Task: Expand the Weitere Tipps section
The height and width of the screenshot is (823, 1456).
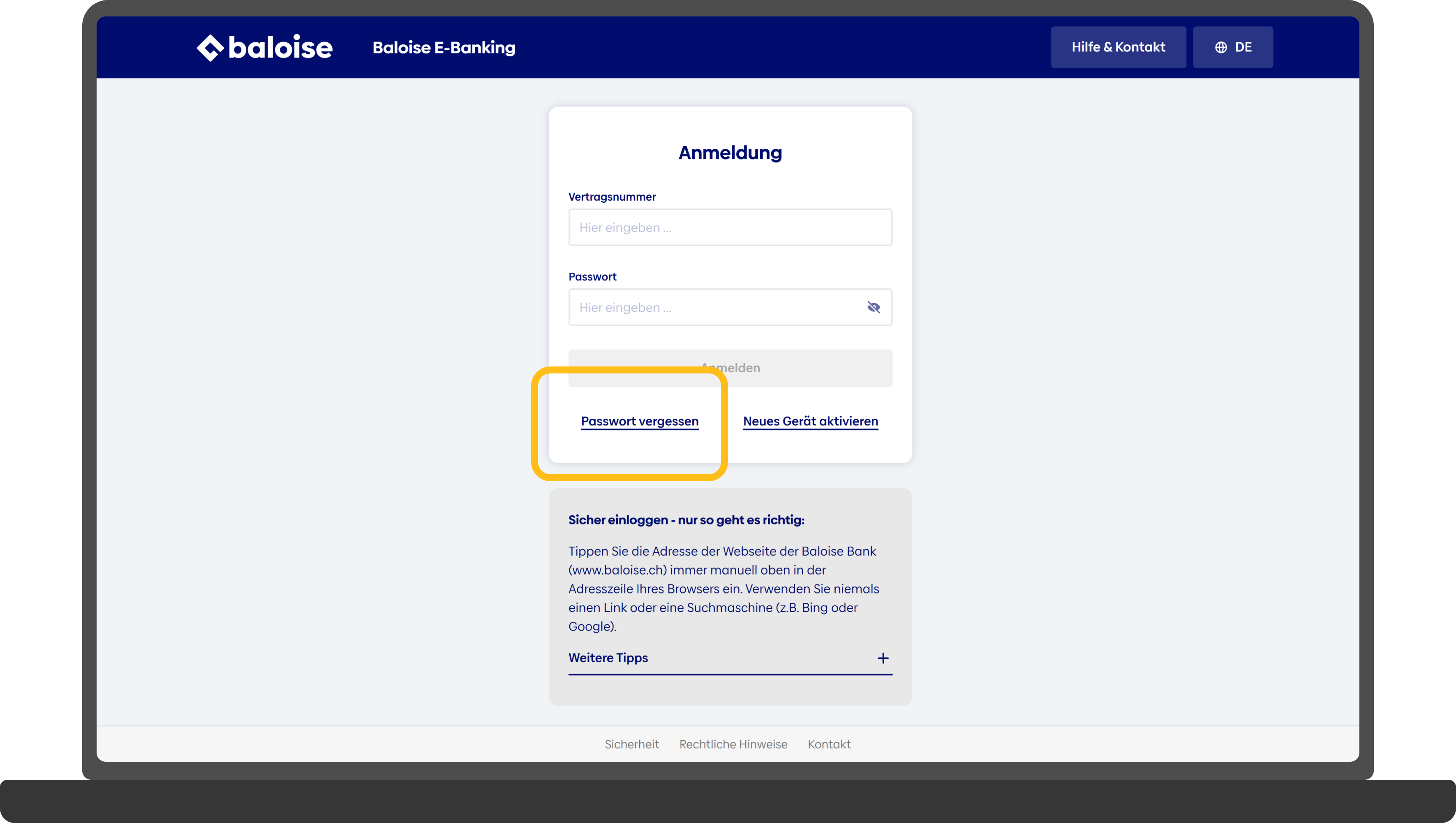Action: pos(730,658)
